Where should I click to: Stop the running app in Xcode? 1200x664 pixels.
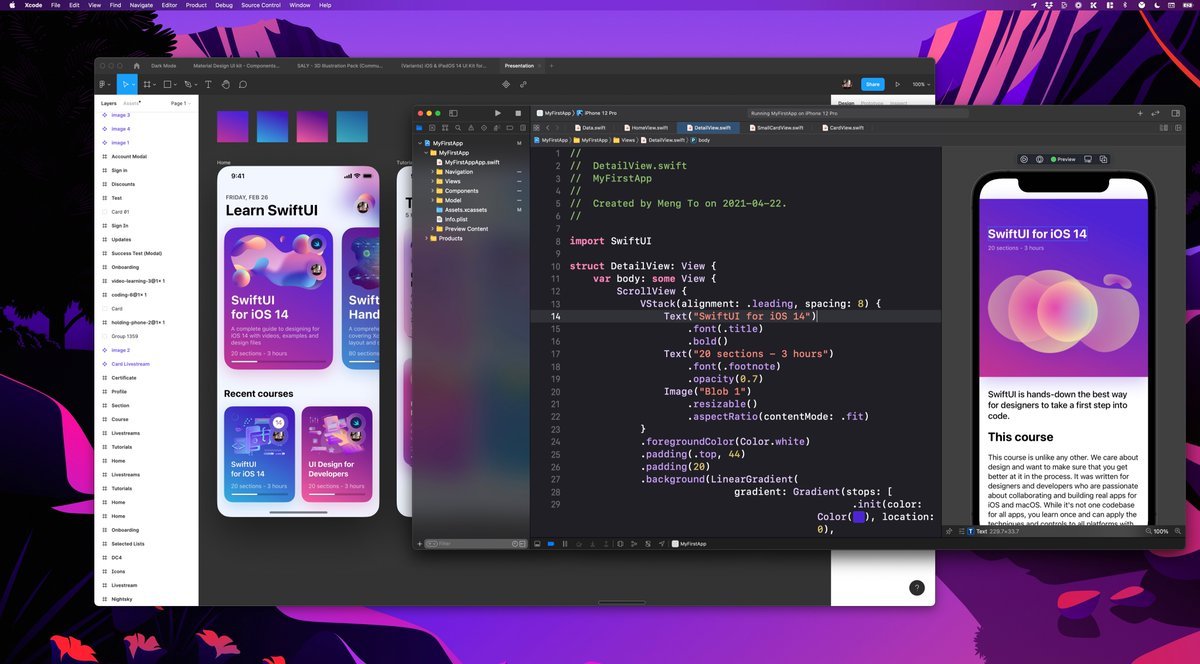518,113
